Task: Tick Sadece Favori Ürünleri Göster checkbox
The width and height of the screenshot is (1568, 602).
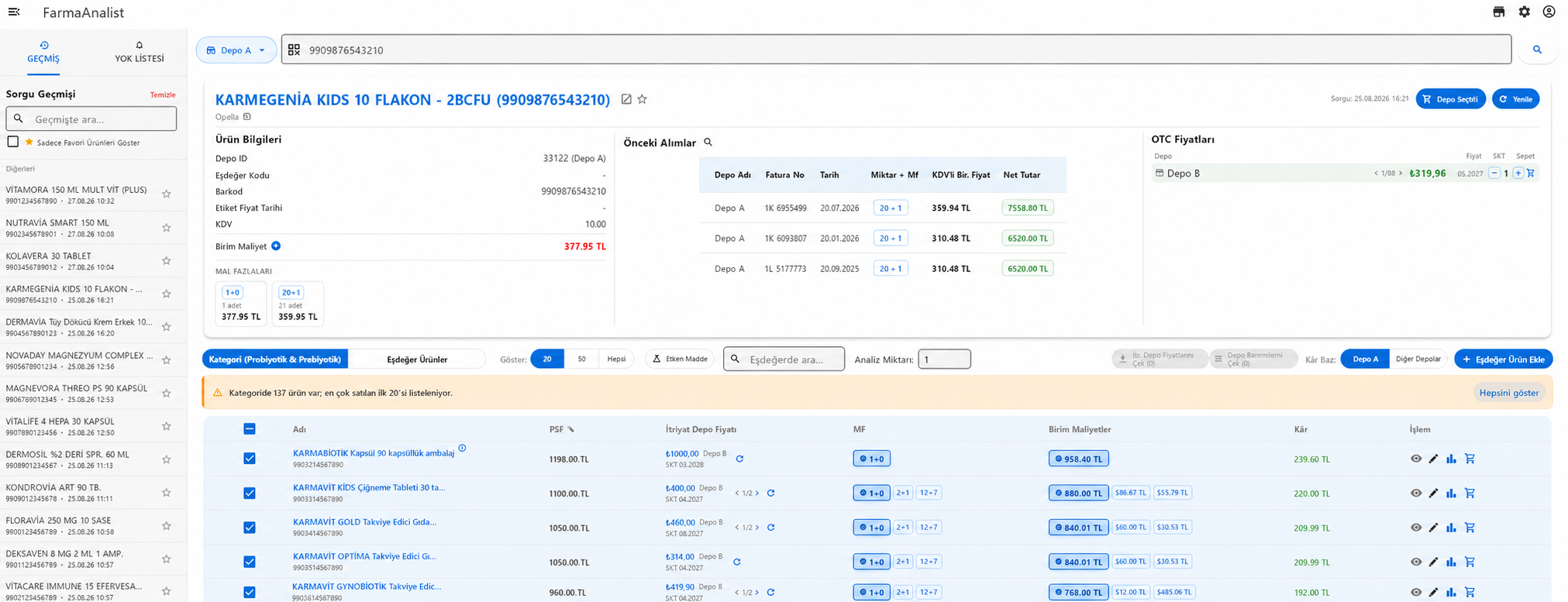Action: pos(13,142)
